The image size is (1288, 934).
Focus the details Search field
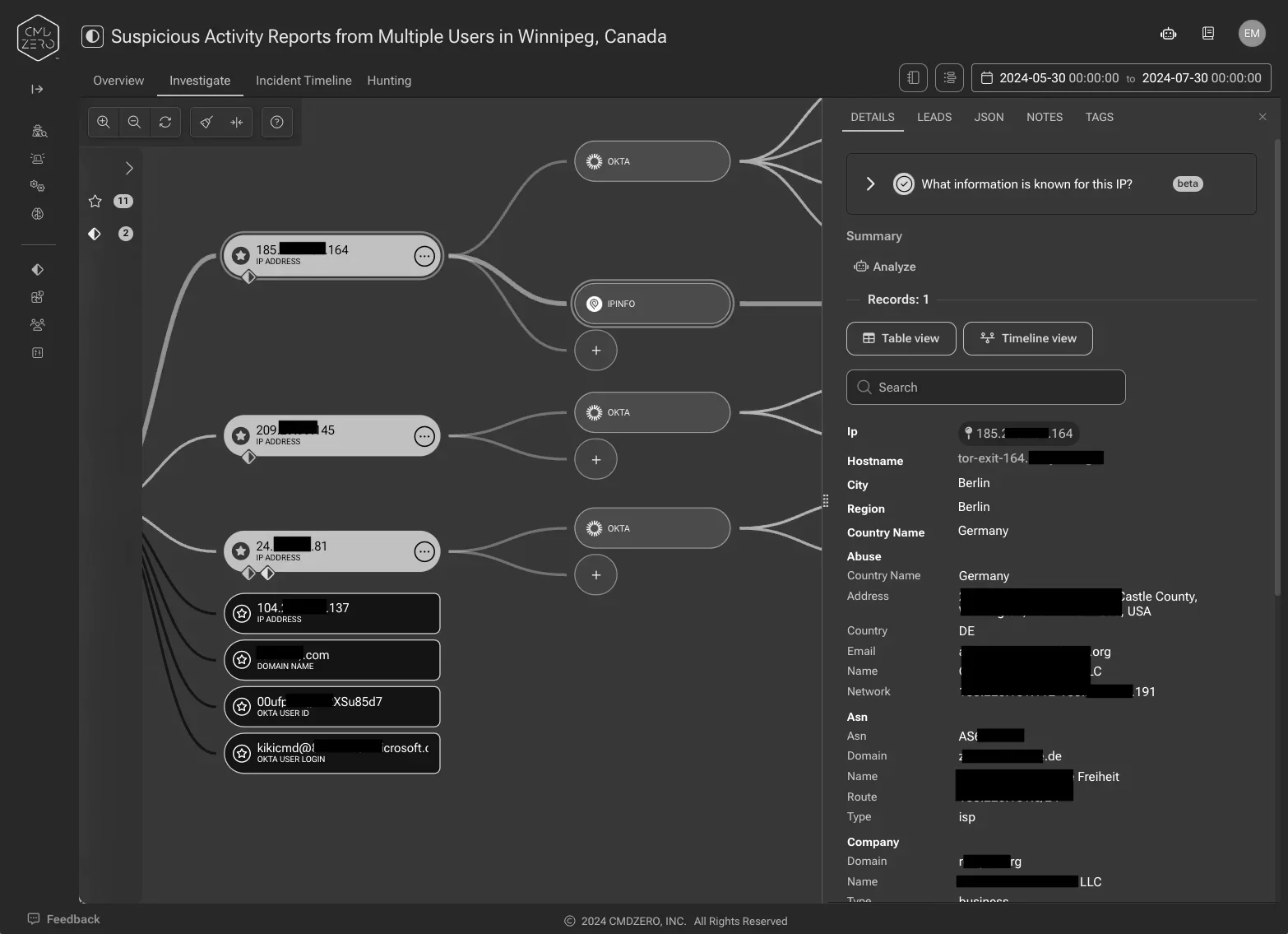986,388
